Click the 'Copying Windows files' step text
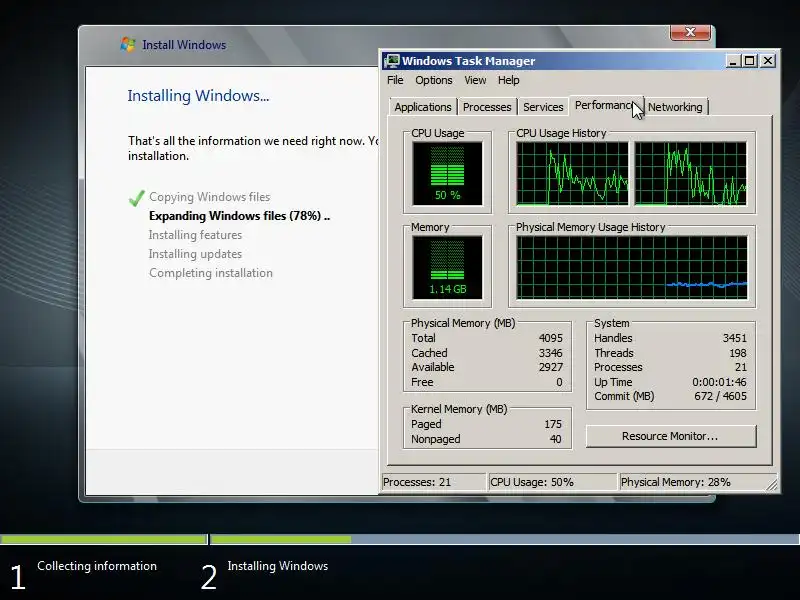Image resolution: width=800 pixels, height=600 pixels. coord(210,197)
